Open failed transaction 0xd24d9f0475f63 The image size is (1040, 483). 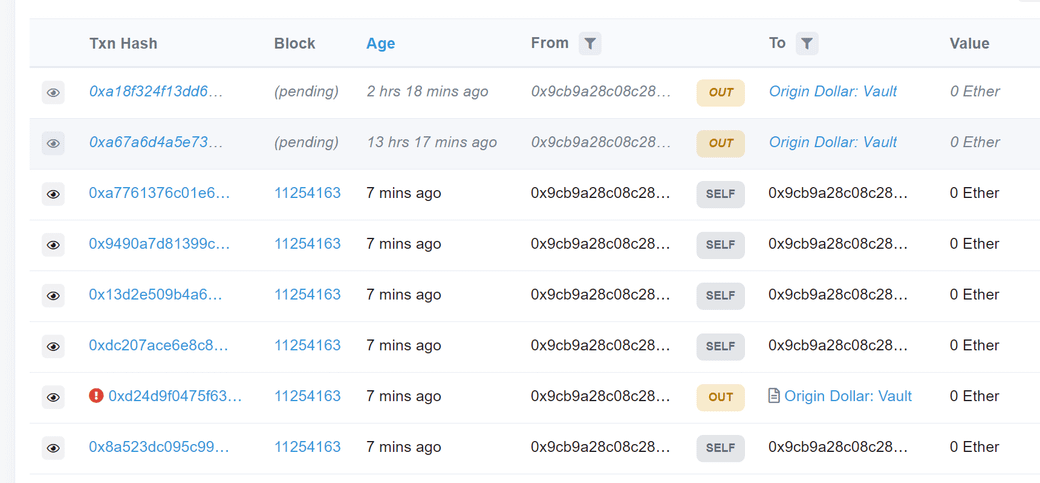coord(175,396)
